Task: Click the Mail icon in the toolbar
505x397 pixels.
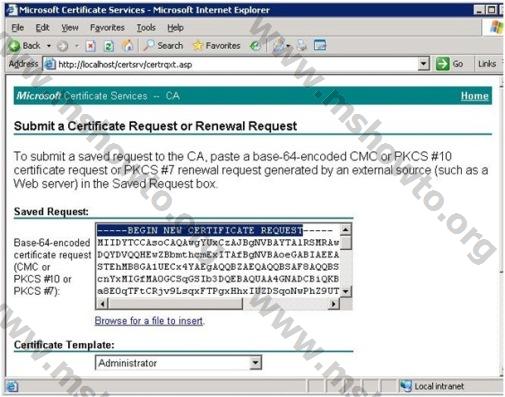Action: (279, 46)
